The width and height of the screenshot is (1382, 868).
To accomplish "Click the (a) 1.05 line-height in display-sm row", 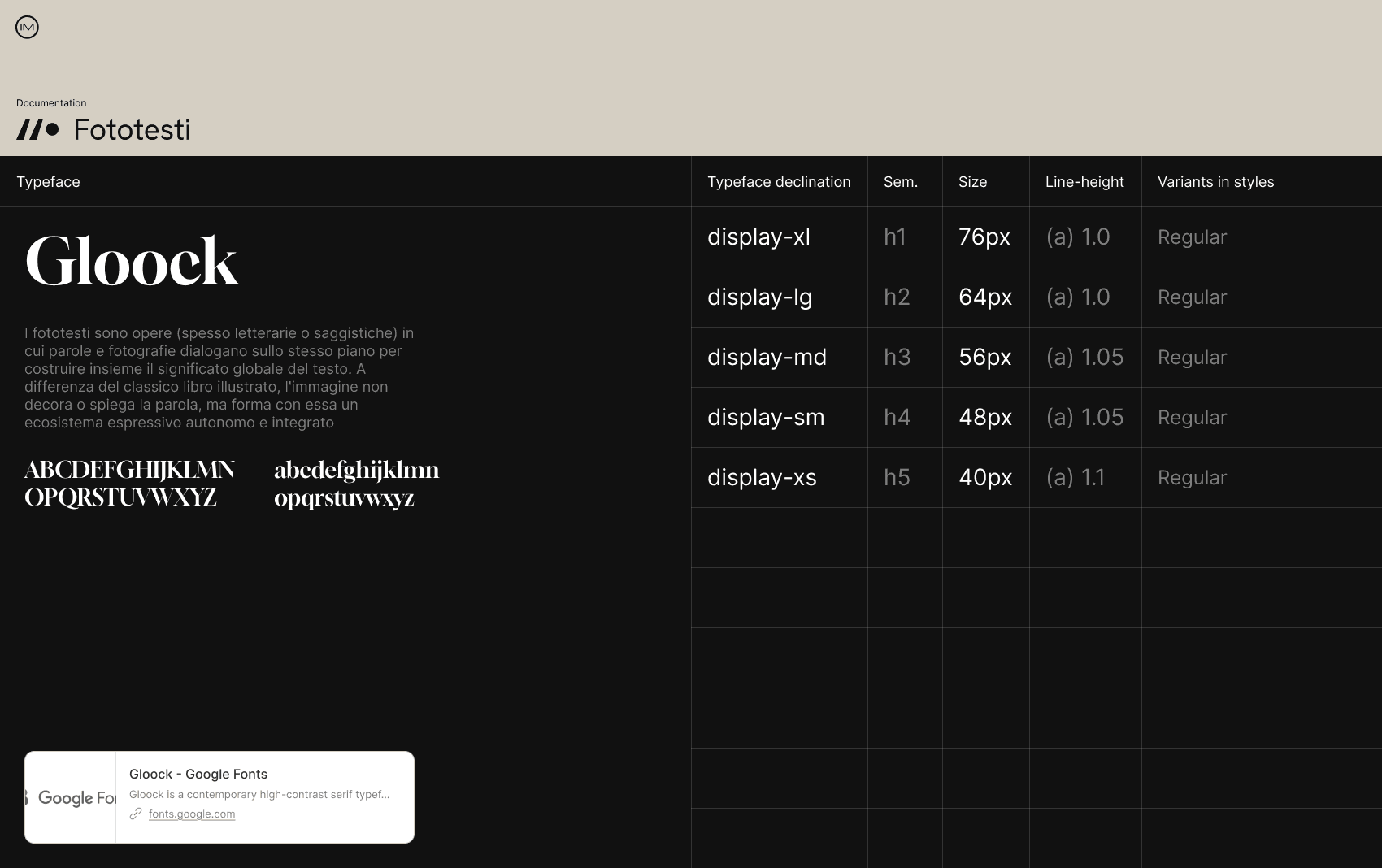I will (1084, 418).
